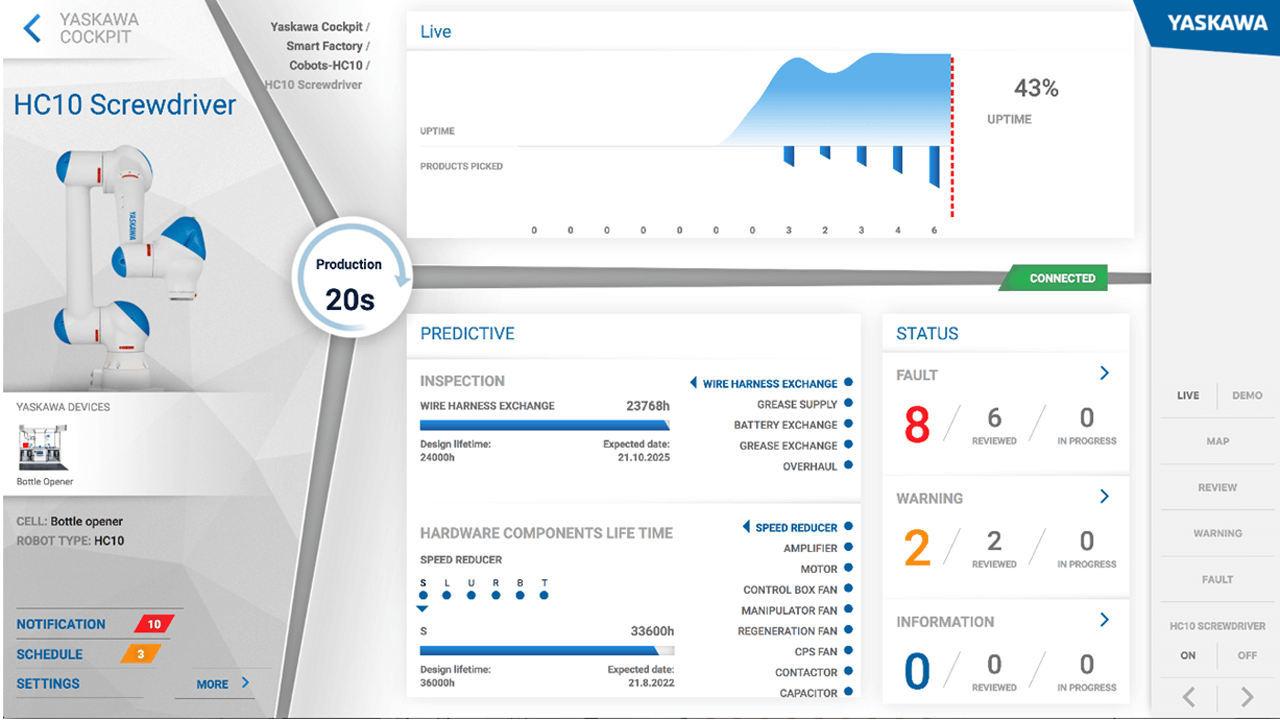
Task: Open MAP in right sidebar
Action: pyautogui.click(x=1218, y=441)
